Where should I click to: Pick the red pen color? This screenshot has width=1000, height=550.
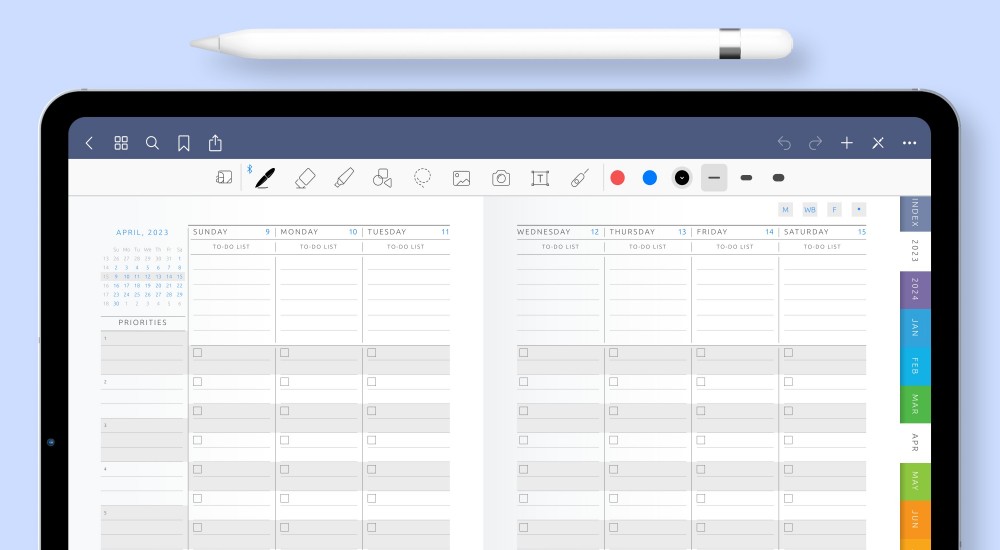coord(617,178)
